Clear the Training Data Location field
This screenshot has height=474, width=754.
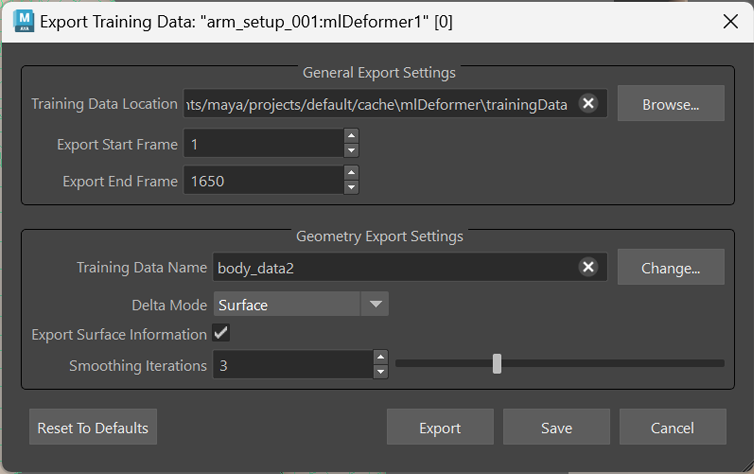pos(589,103)
